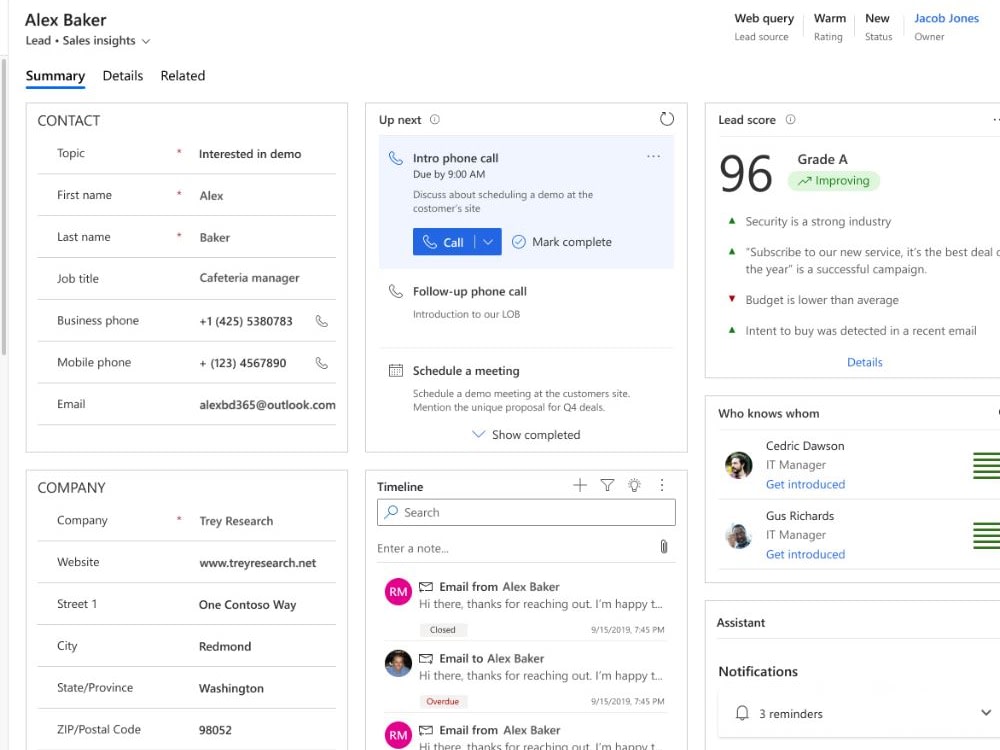This screenshot has height=750, width=1000.
Task: Switch to the Details tab
Action: click(x=122, y=75)
